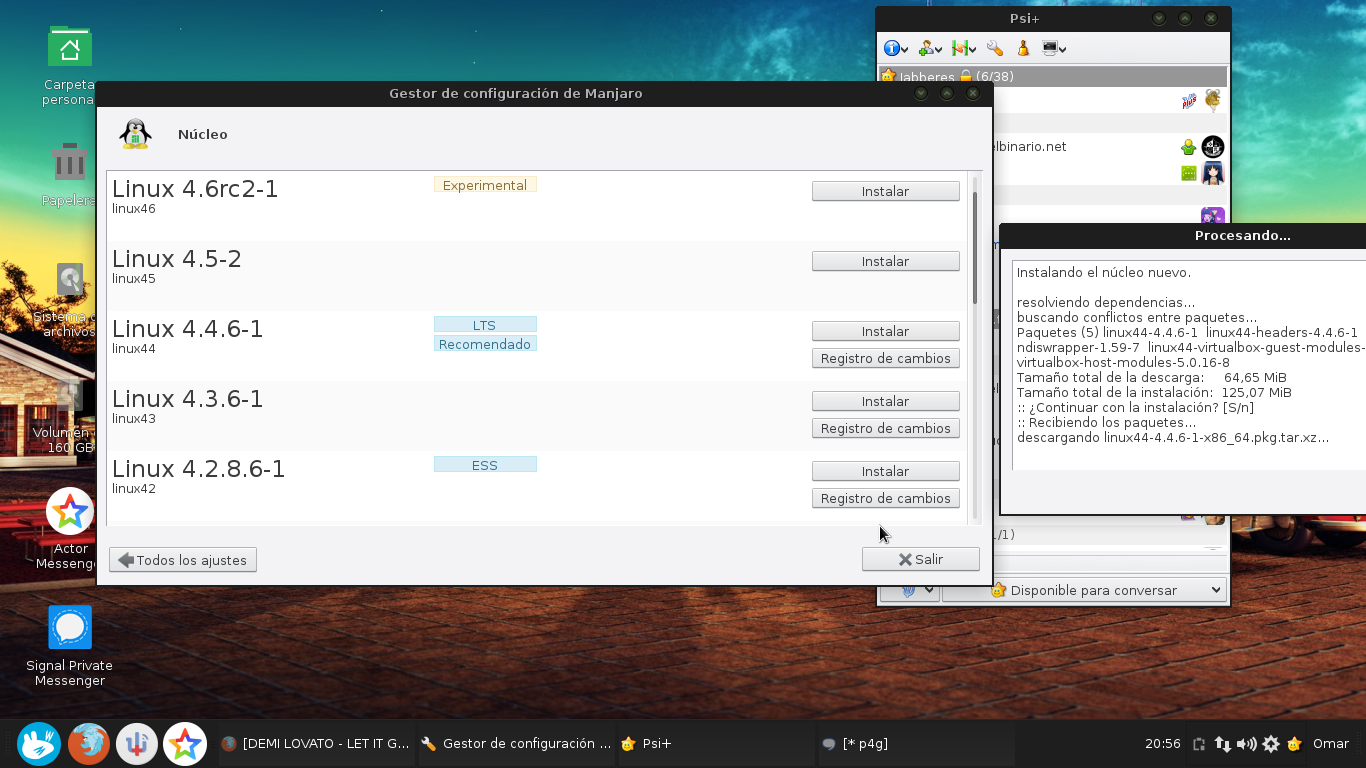The image size is (1366, 768).
Task: Launch Actor Messenger from desktop
Action: 70,530
